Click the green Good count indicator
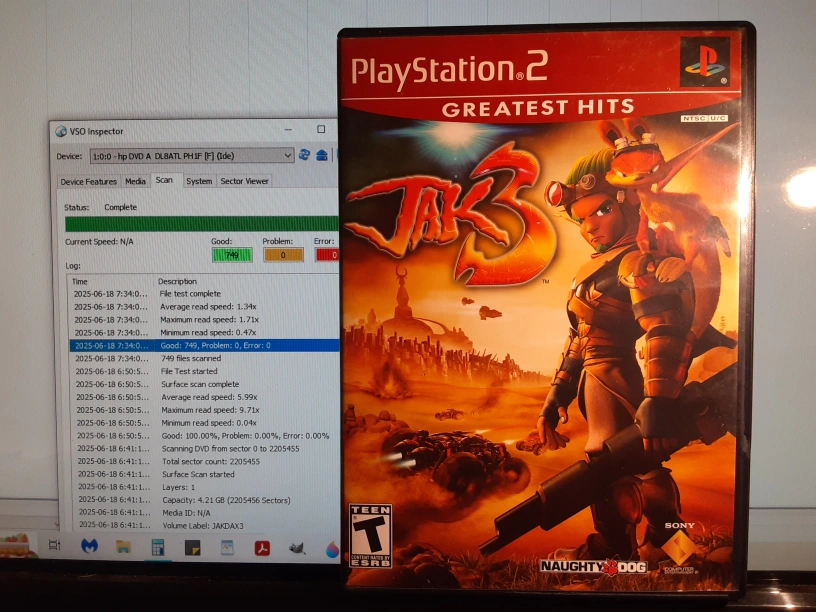The image size is (816, 612). [x=232, y=255]
